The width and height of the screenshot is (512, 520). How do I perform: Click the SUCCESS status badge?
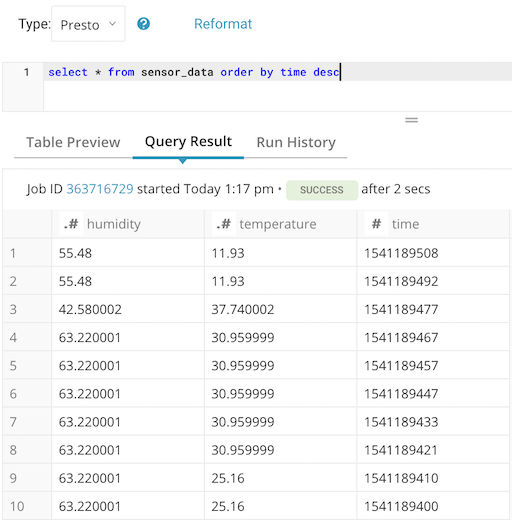pos(322,190)
